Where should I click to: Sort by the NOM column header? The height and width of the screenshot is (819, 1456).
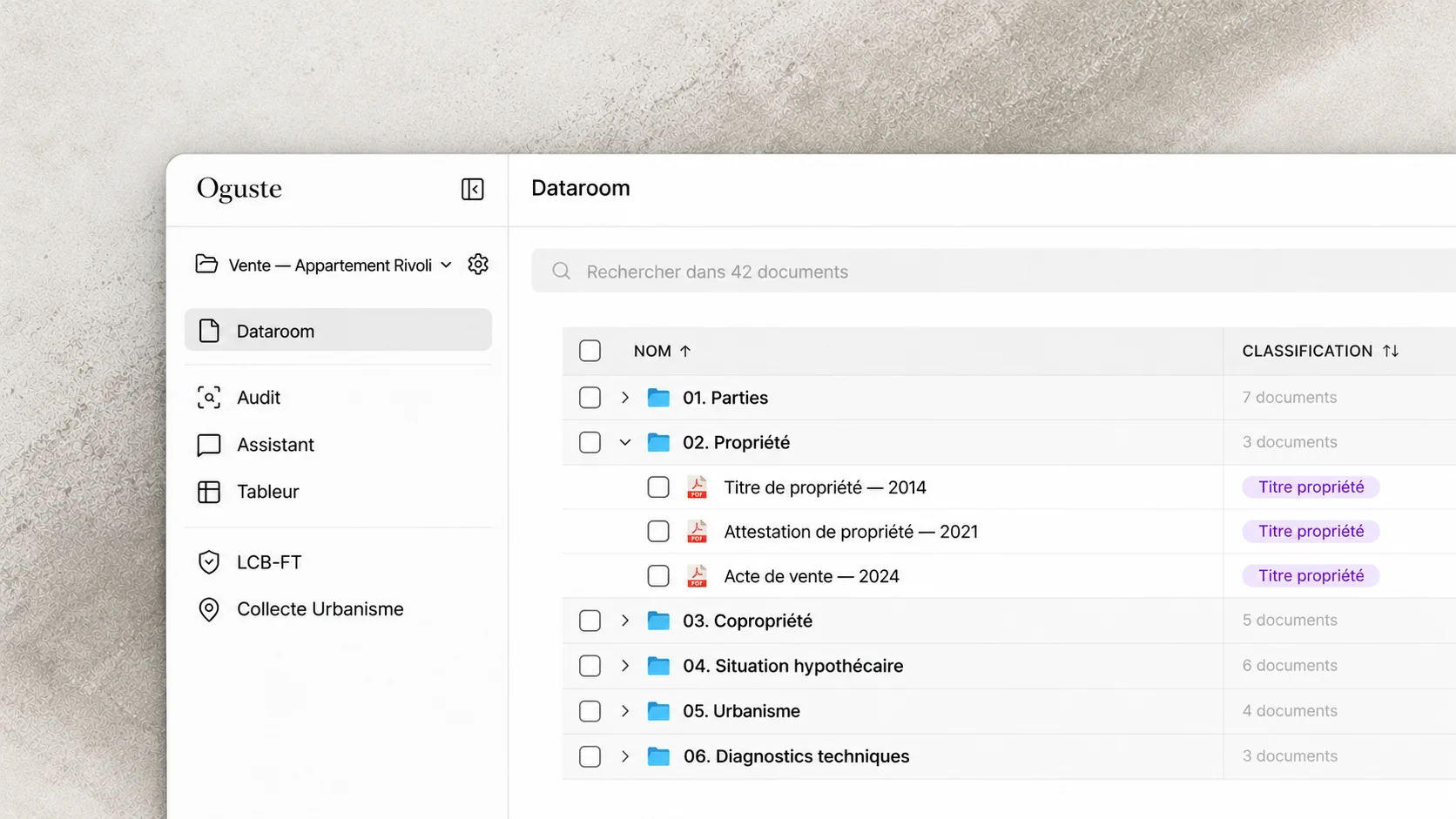click(x=662, y=351)
